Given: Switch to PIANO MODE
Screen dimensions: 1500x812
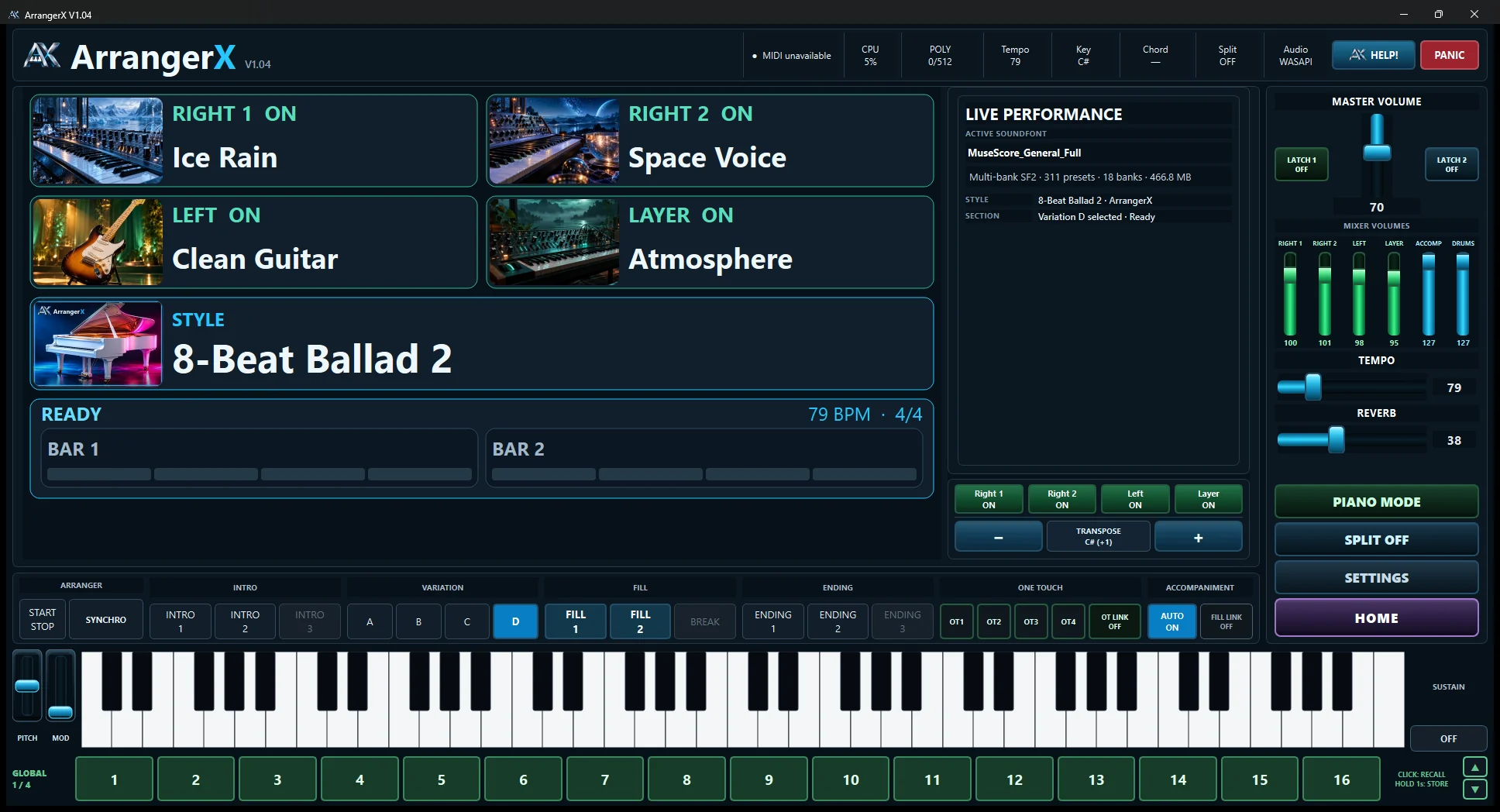Looking at the screenshot, I should 1376,501.
